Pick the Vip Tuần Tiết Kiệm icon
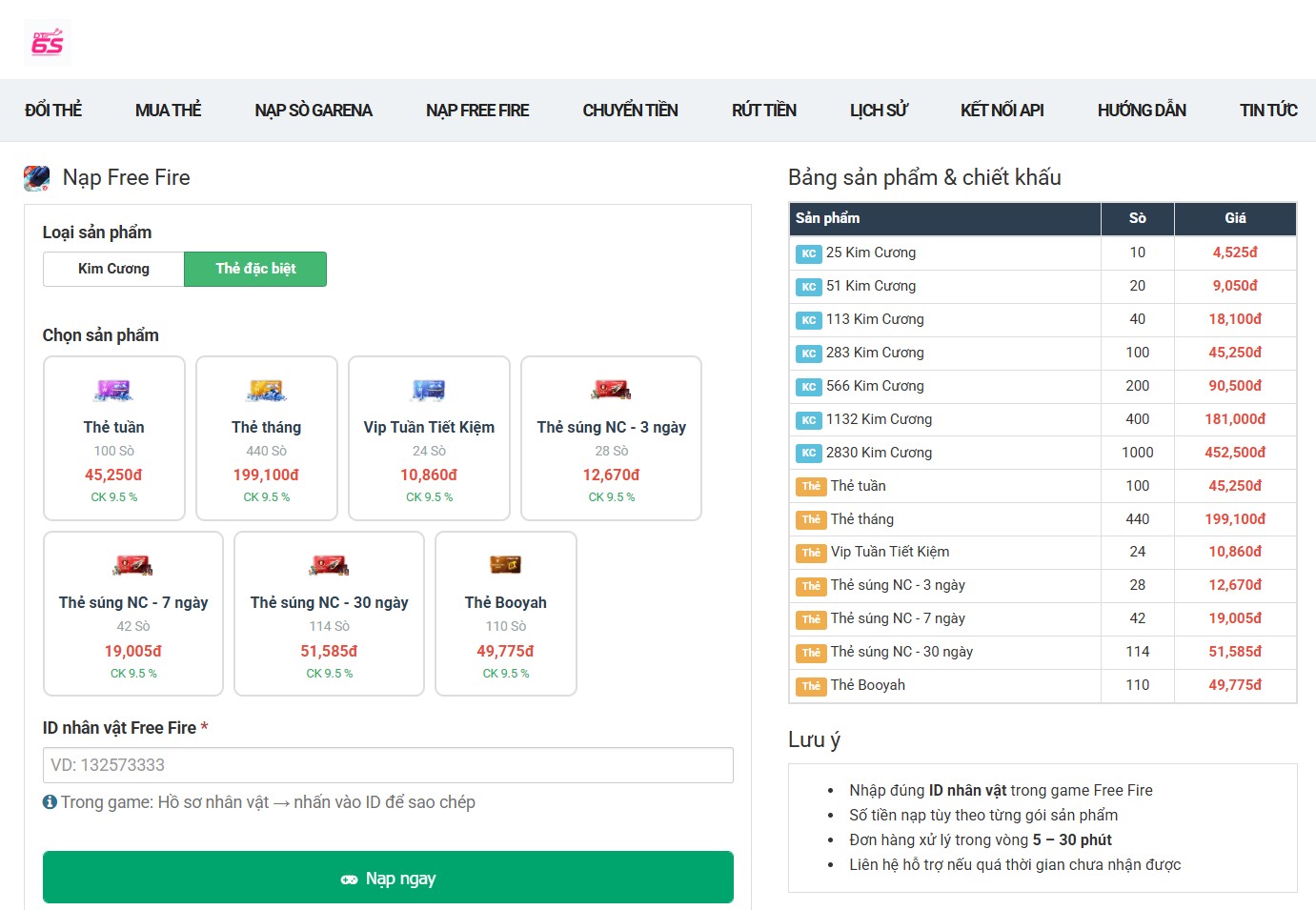Screen dimensions: 1316x910 (x=429, y=391)
